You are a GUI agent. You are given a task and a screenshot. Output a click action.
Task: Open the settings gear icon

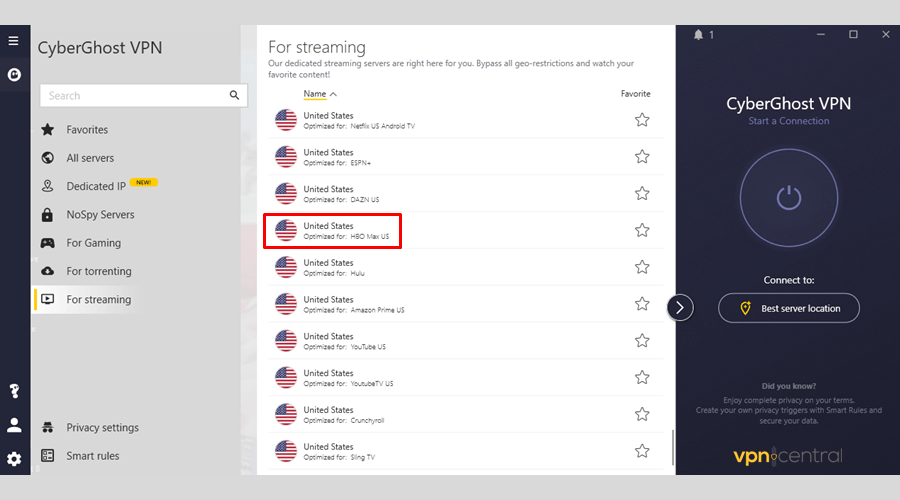tap(14, 459)
